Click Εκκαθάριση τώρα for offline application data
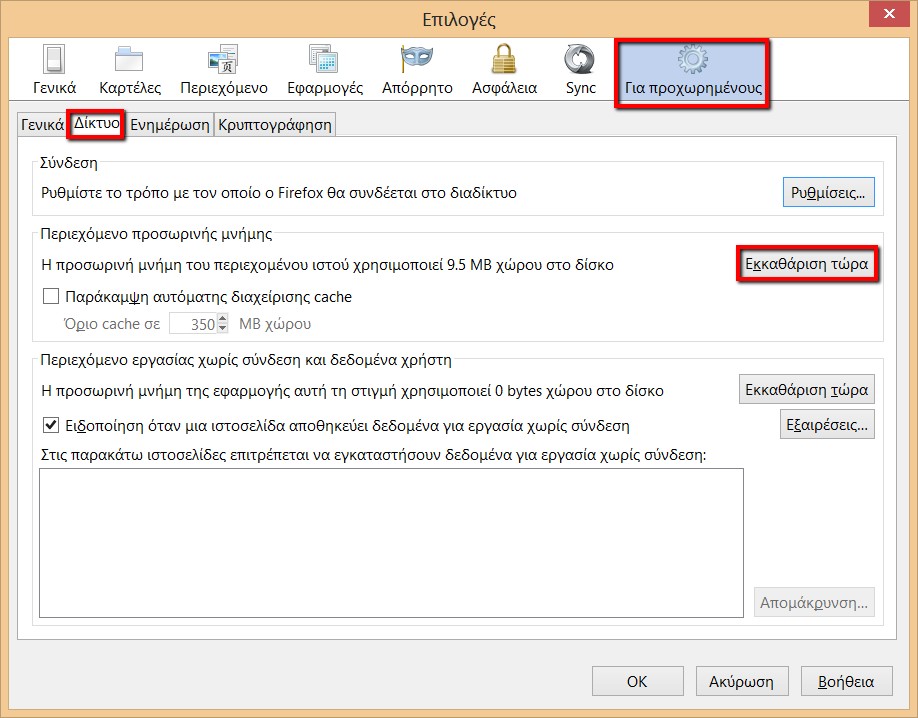Screen dimensions: 918x718 coord(807,389)
